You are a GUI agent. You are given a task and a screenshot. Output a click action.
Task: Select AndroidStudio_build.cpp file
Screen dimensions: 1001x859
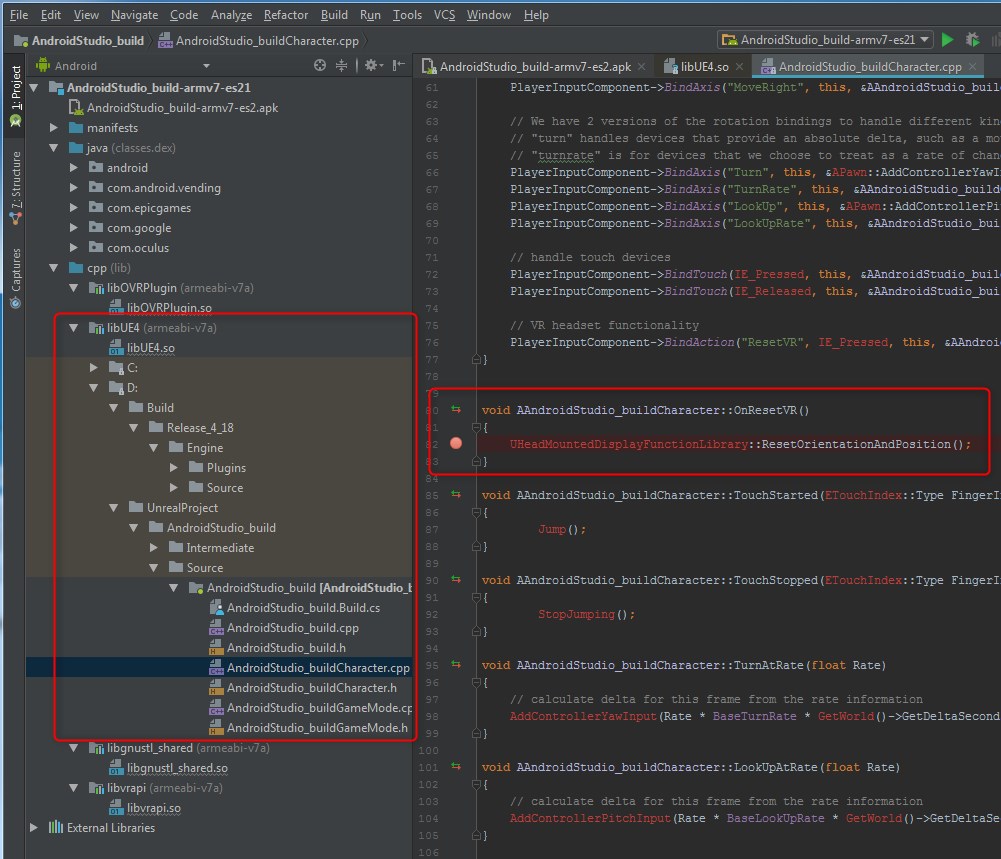[x=292, y=627]
